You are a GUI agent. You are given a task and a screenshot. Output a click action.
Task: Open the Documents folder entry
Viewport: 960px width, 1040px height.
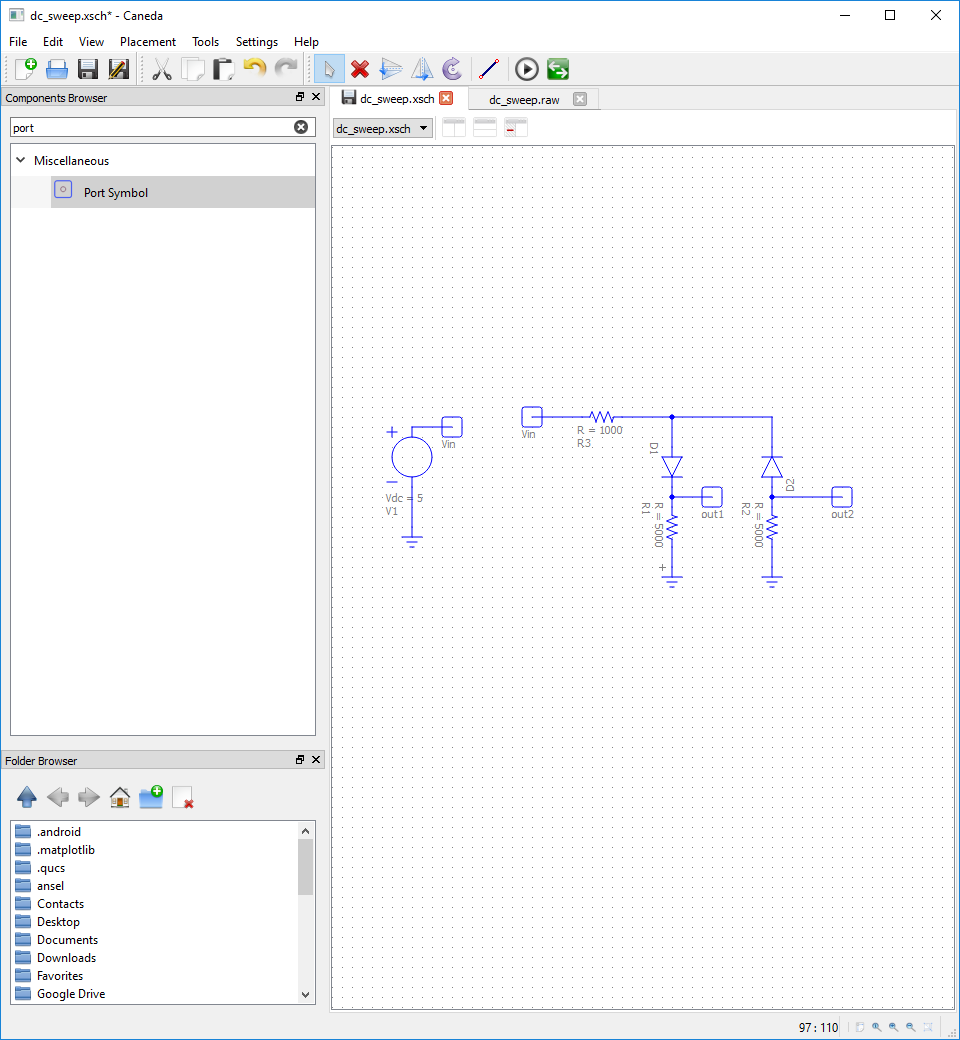click(67, 940)
